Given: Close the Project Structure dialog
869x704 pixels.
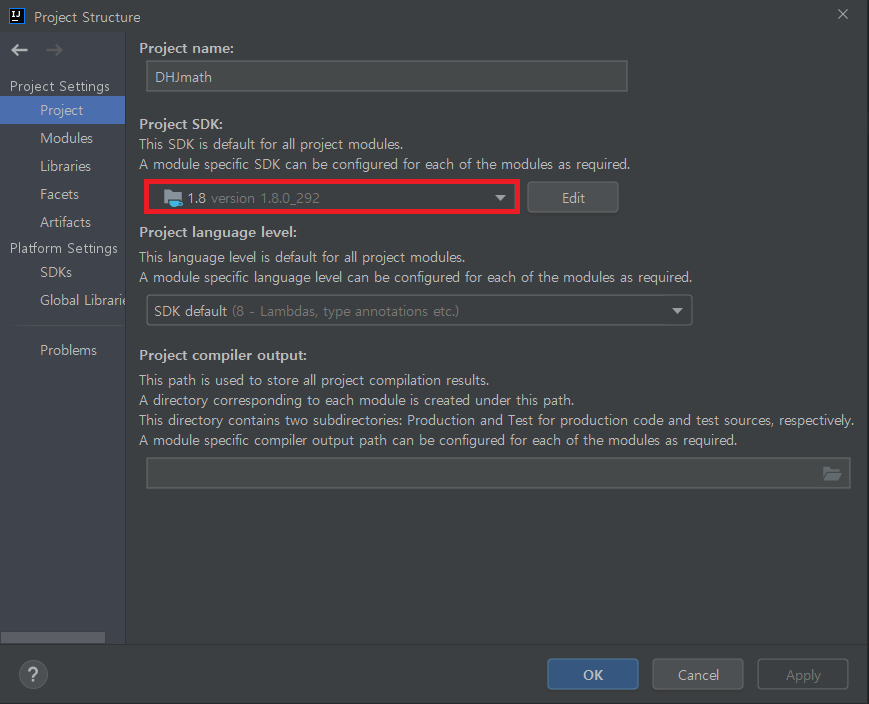Looking at the screenshot, I should click(x=843, y=14).
